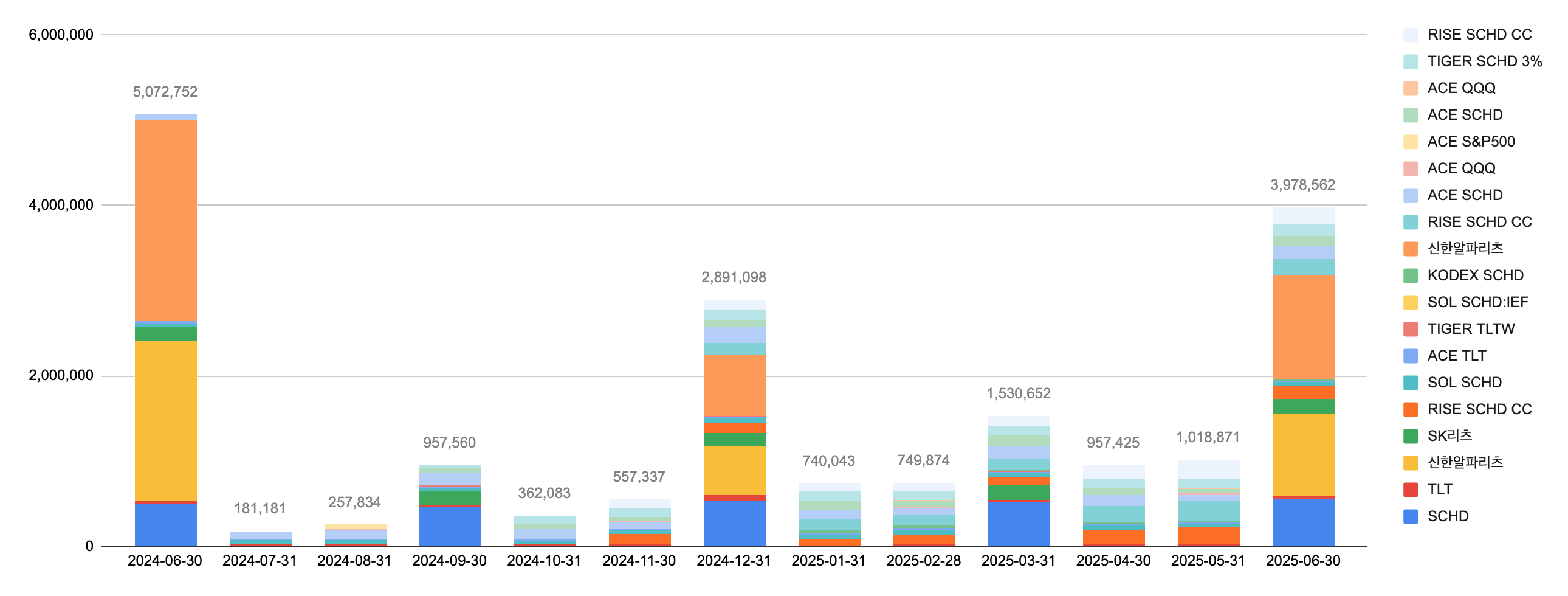Select the green SK리츠 legend swatch
Viewport: 1568px width, 596px height.
pos(1410,435)
